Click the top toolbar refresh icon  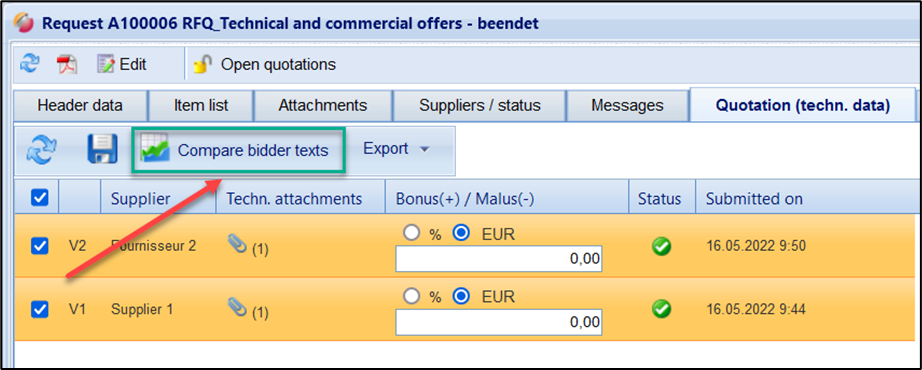(29, 64)
